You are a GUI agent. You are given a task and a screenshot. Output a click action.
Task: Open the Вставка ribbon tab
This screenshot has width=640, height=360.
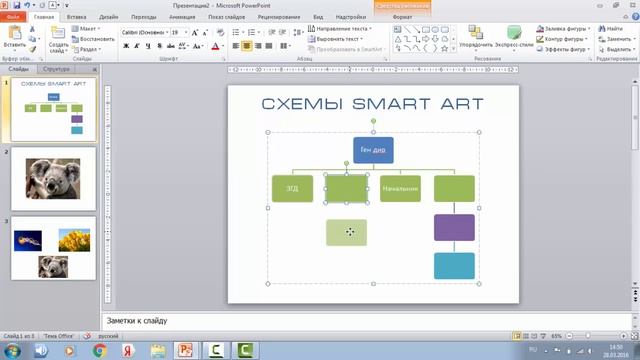(x=76, y=17)
